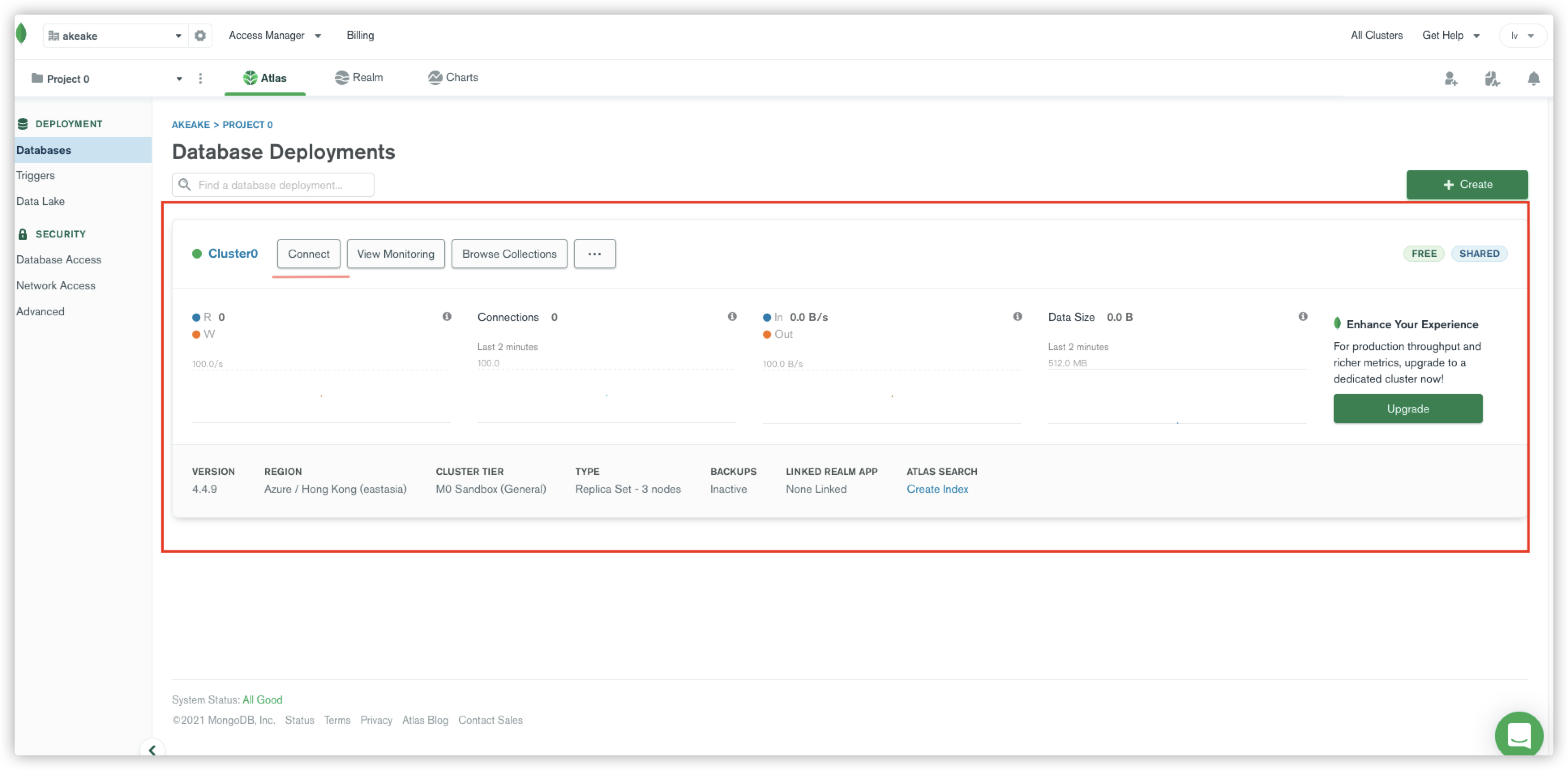This screenshot has height=770, width=1568.
Task: Click the MongoDB leaf logo
Action: tap(22, 34)
